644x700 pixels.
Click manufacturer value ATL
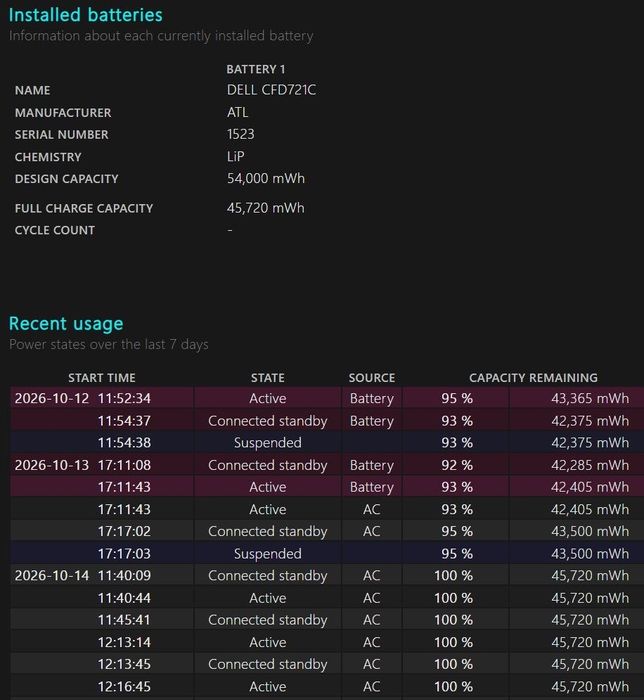(237, 112)
